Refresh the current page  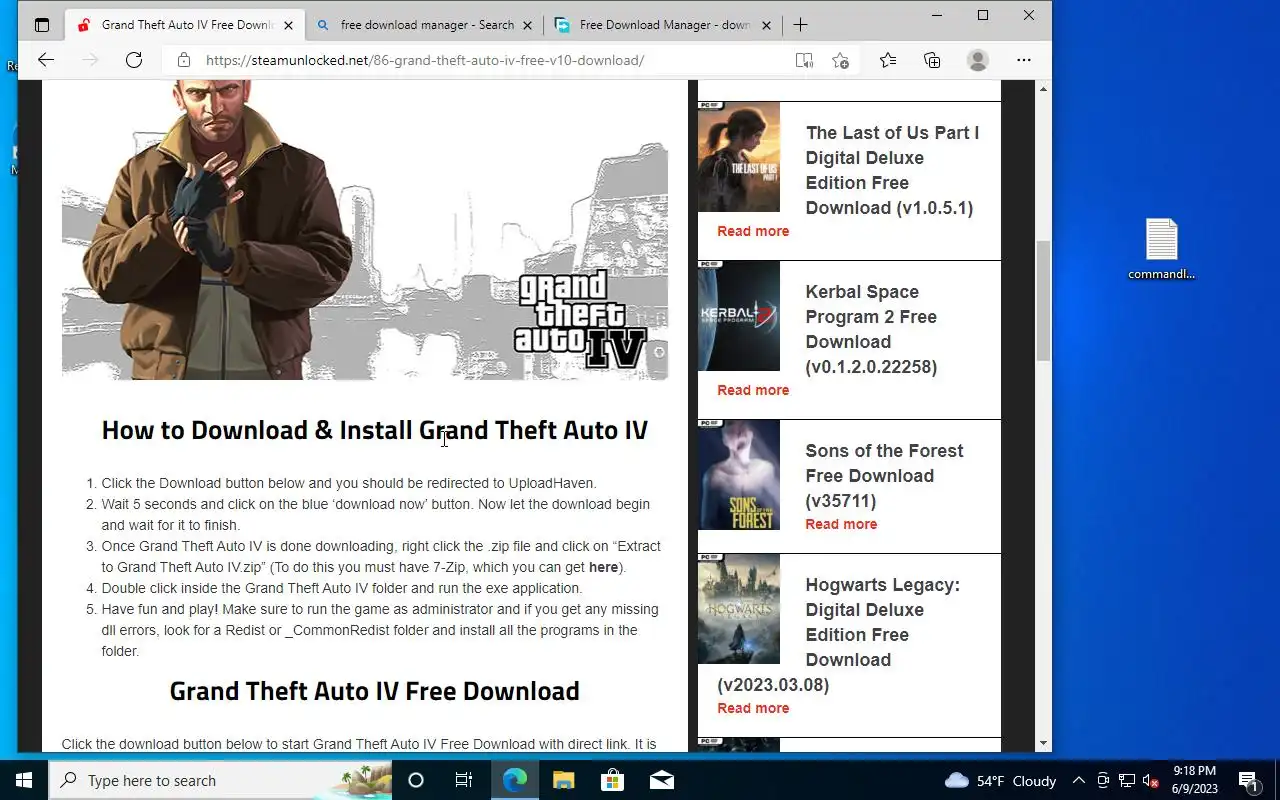[134, 60]
